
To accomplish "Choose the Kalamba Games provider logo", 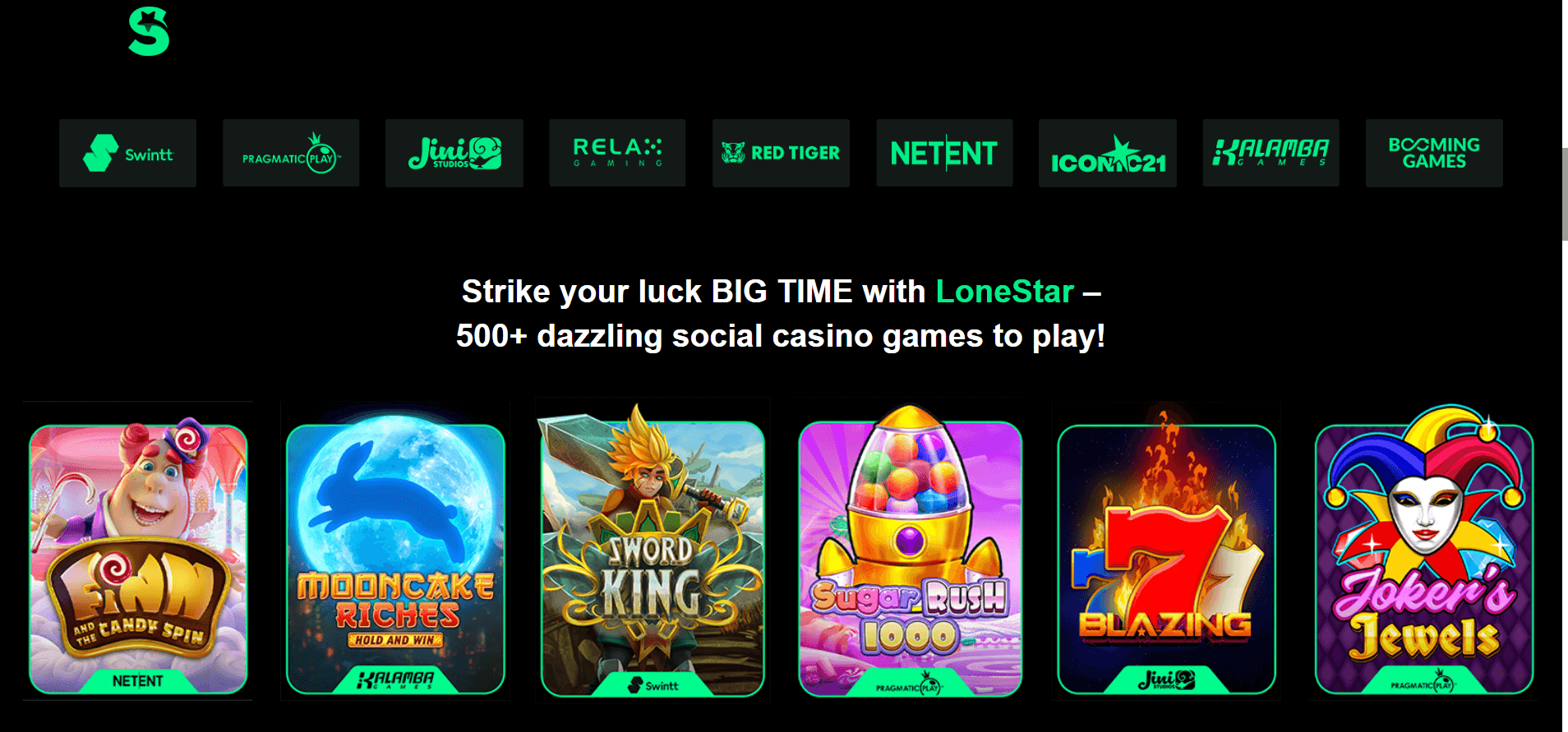I will [x=1271, y=153].
